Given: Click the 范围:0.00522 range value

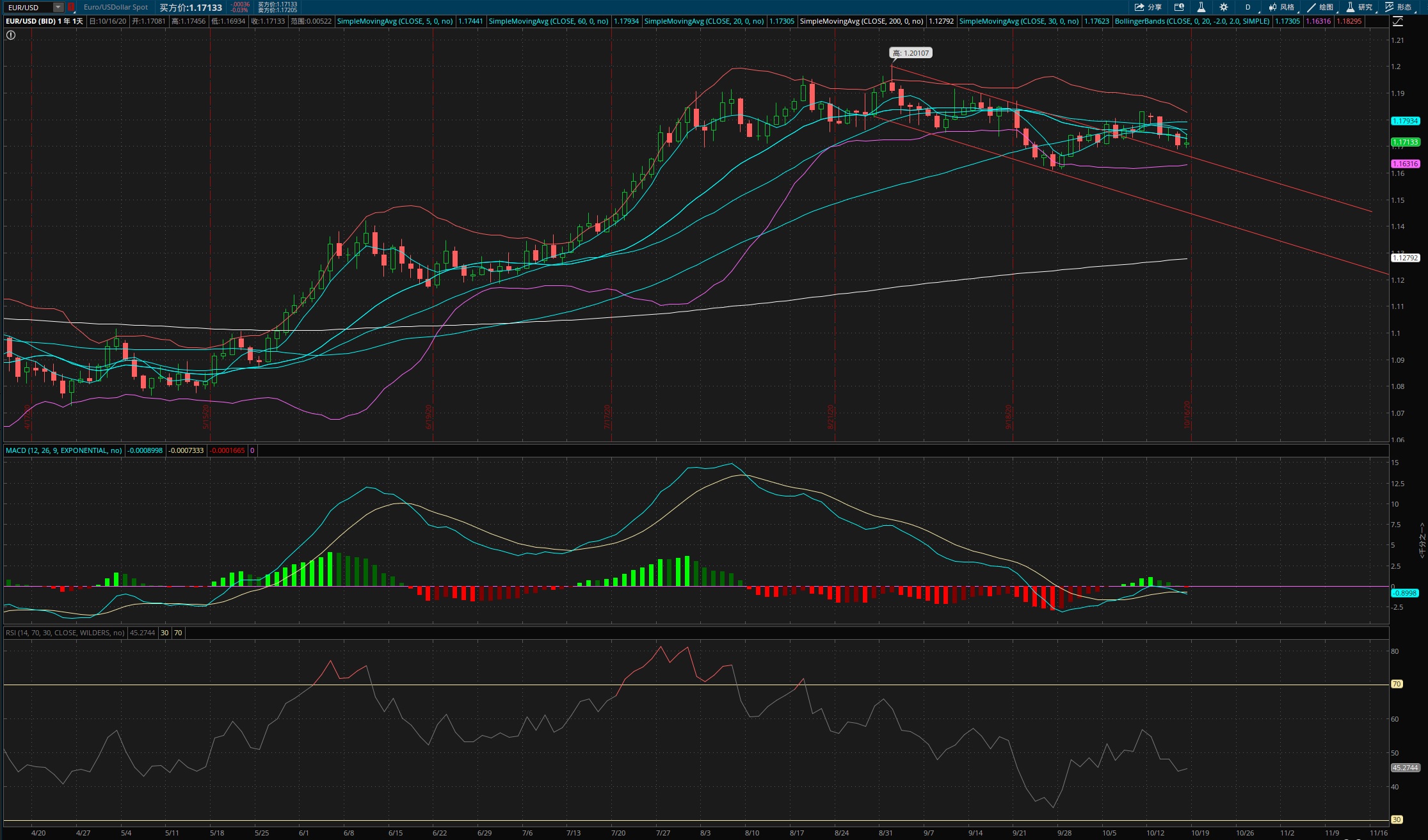Looking at the screenshot, I should pos(311,21).
